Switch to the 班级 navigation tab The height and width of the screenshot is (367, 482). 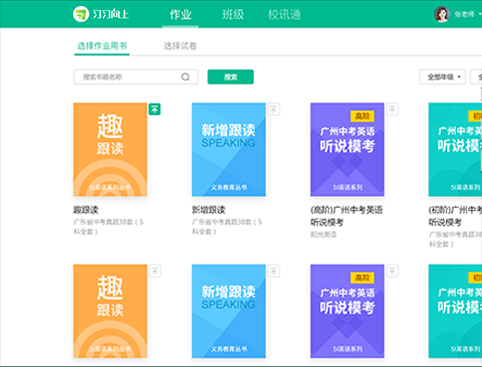coord(233,14)
